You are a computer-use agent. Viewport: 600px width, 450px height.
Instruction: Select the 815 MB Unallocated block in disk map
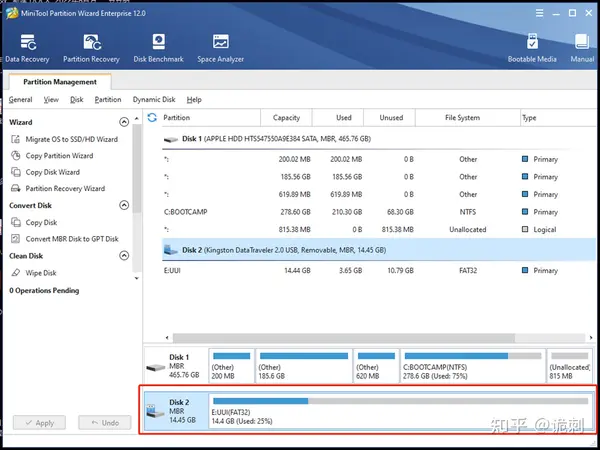coord(569,365)
